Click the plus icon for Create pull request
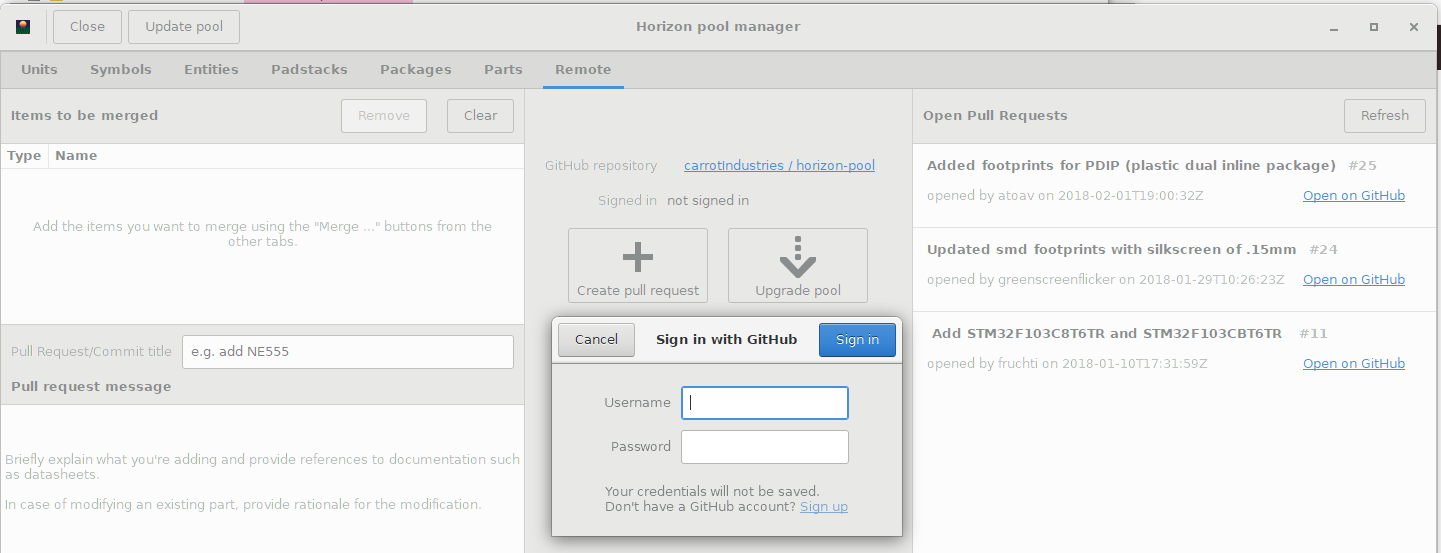 click(x=638, y=258)
